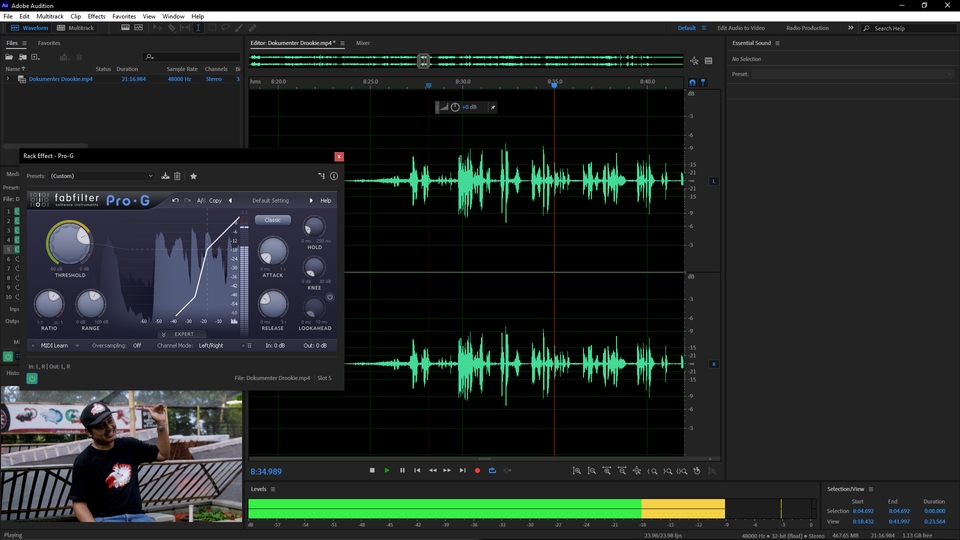The width and height of the screenshot is (960, 540).
Task: Show the spectral pitch display
Action: click(138, 28)
